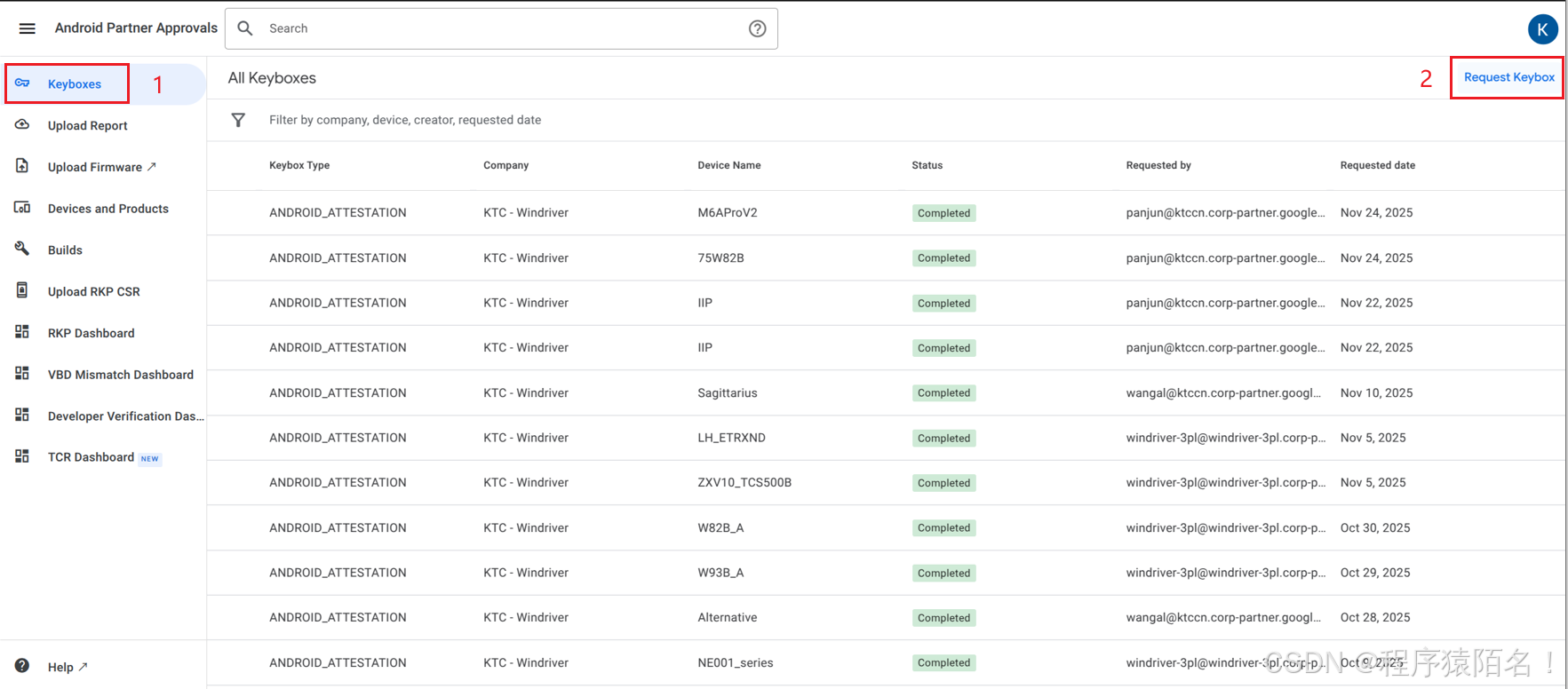Sort by Device Name column header
Viewport: 1568px width, 689px height.
click(728, 165)
